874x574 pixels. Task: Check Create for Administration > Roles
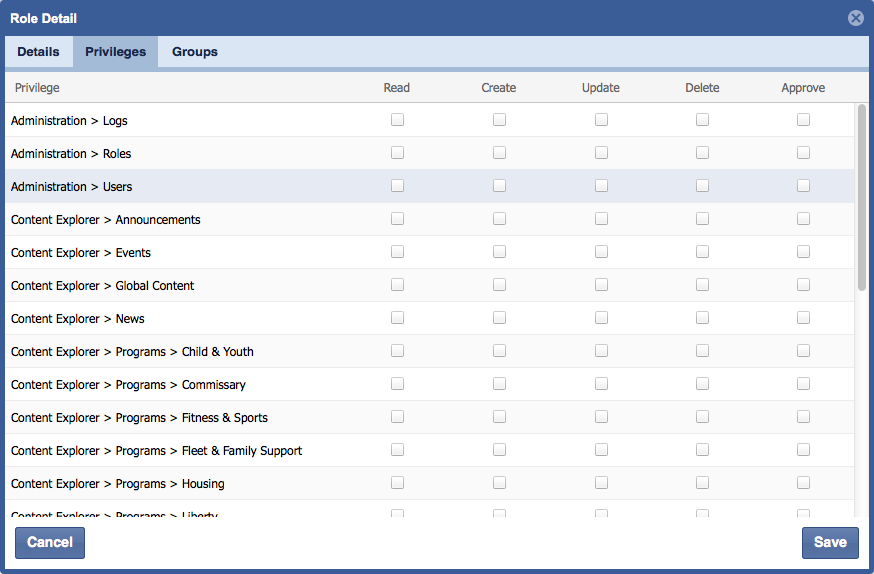[499, 153]
